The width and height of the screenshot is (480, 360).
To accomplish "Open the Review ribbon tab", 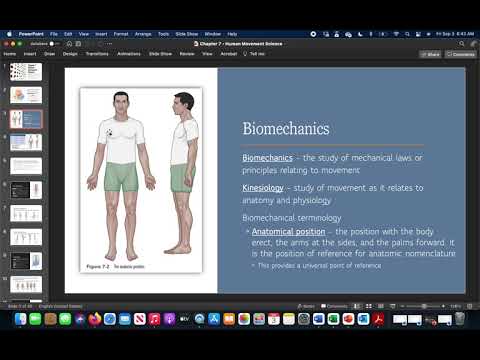I will [x=187, y=54].
